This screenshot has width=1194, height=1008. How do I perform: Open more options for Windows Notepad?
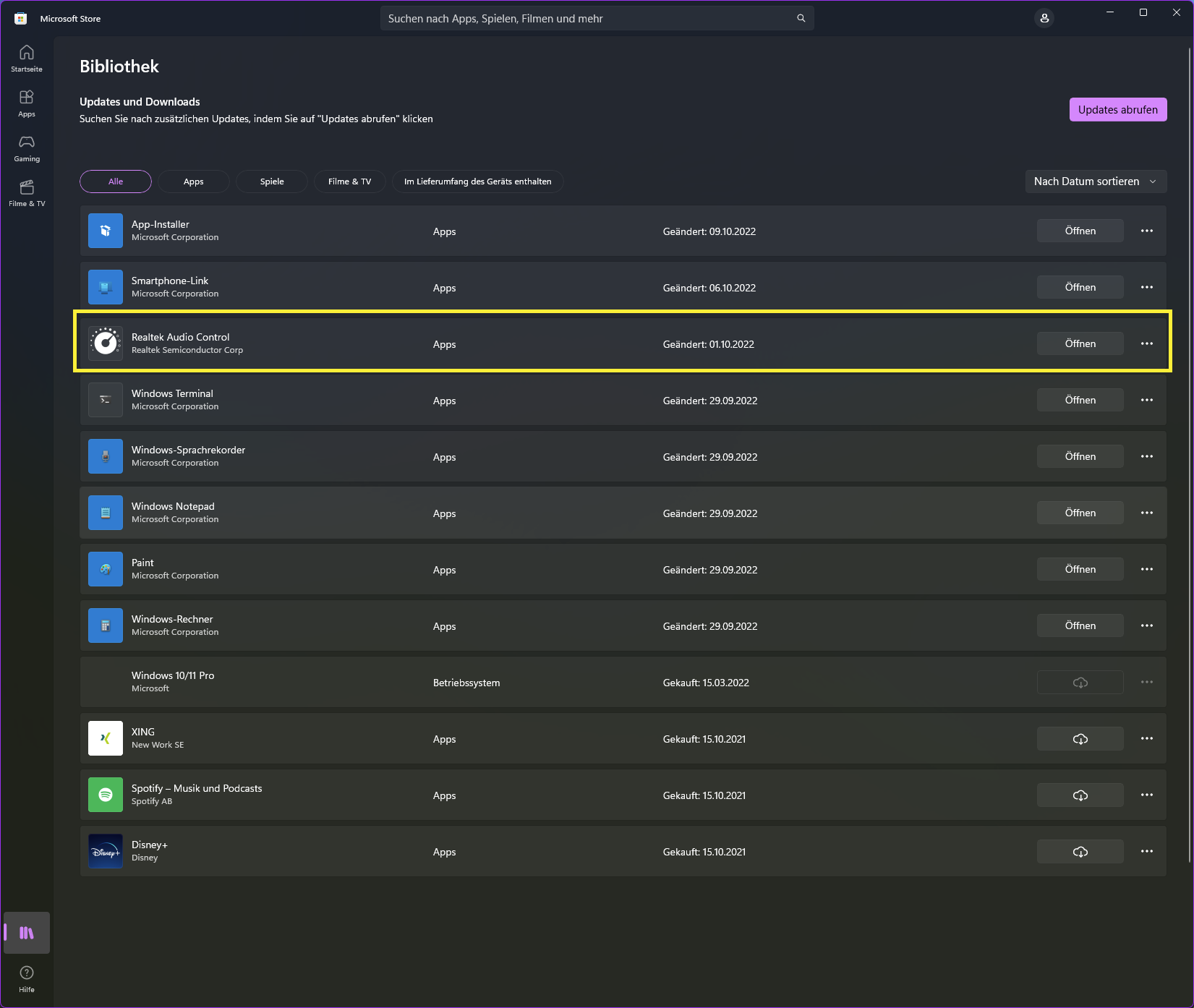point(1147,513)
